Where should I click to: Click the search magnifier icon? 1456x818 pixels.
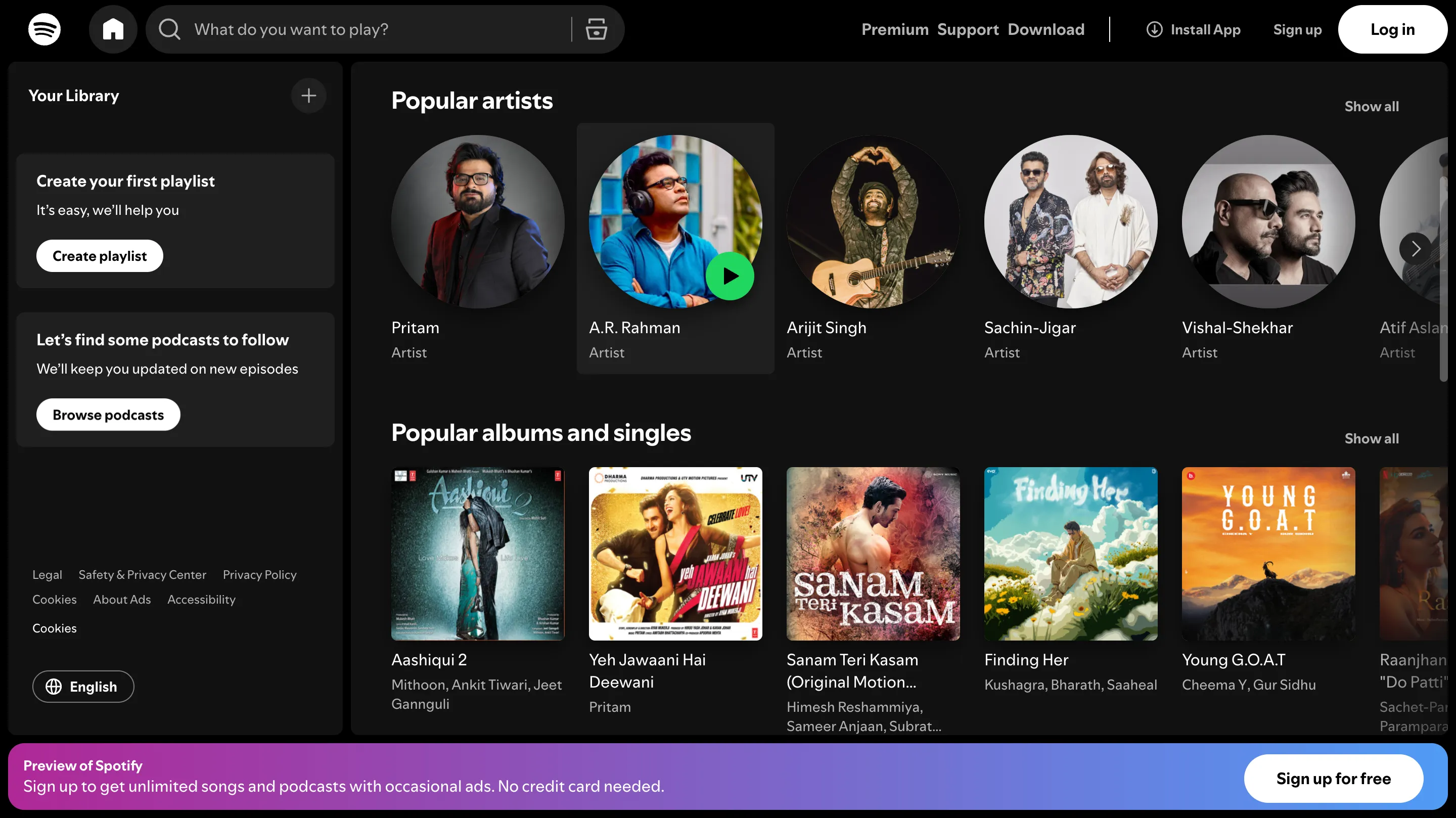[x=169, y=29]
